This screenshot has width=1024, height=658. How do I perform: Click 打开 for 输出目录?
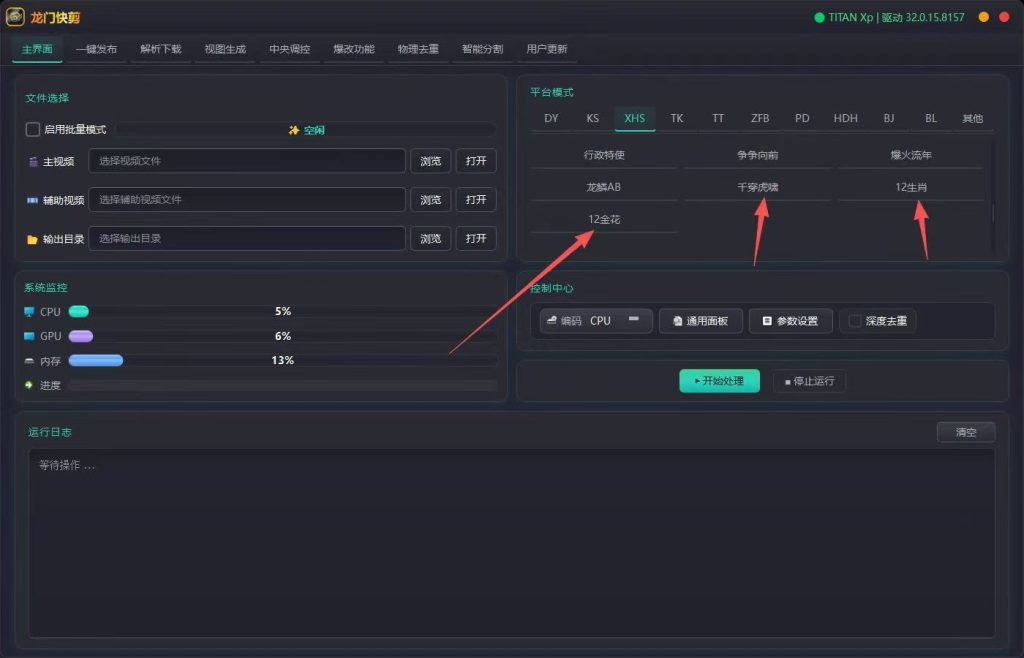476,238
